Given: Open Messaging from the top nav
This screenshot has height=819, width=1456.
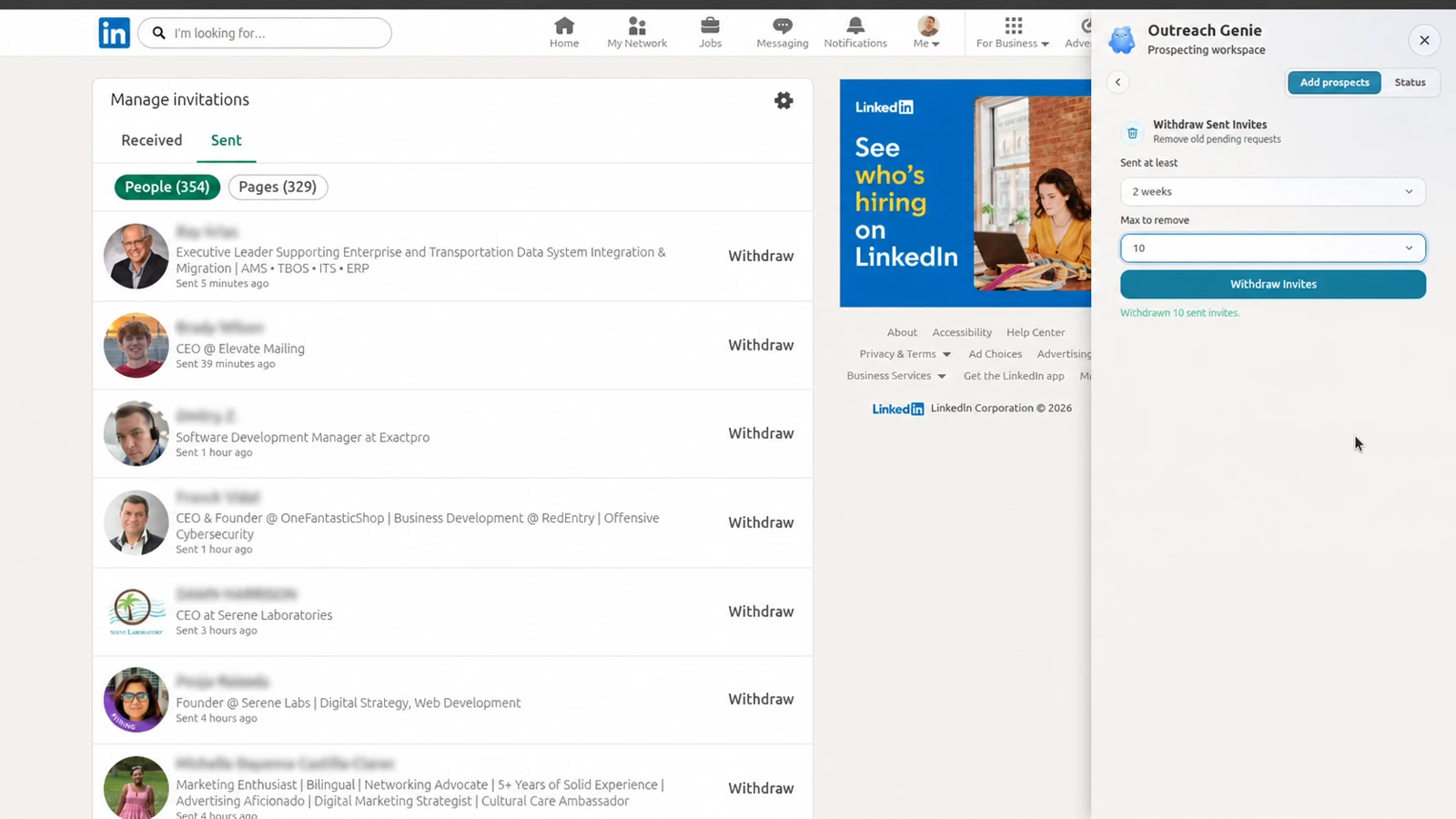Looking at the screenshot, I should point(783,33).
